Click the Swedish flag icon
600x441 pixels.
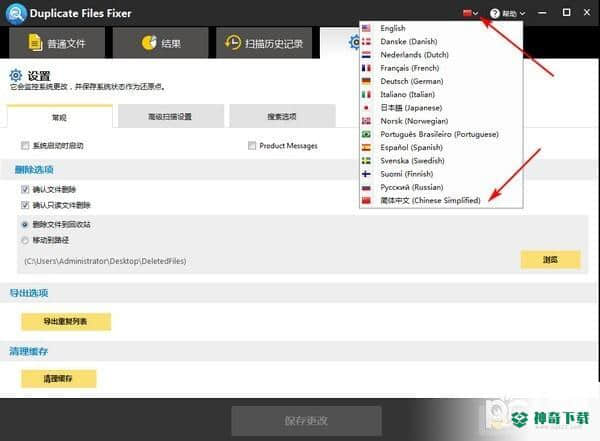click(x=366, y=161)
